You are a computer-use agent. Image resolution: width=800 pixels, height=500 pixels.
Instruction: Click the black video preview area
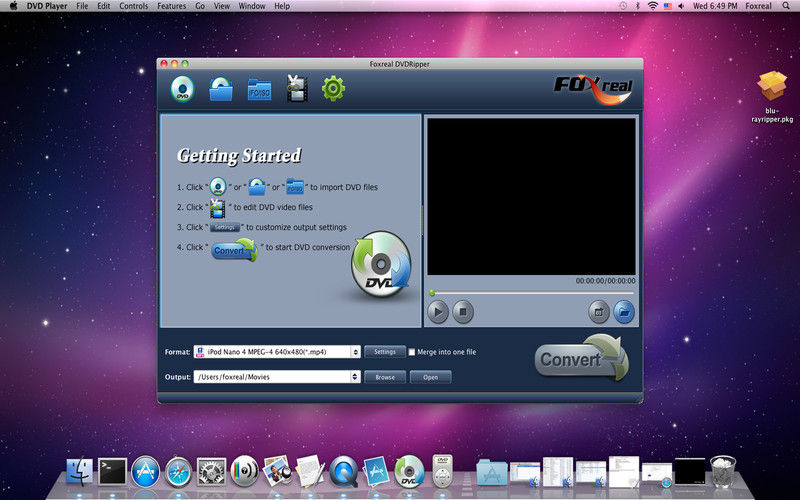[531, 196]
